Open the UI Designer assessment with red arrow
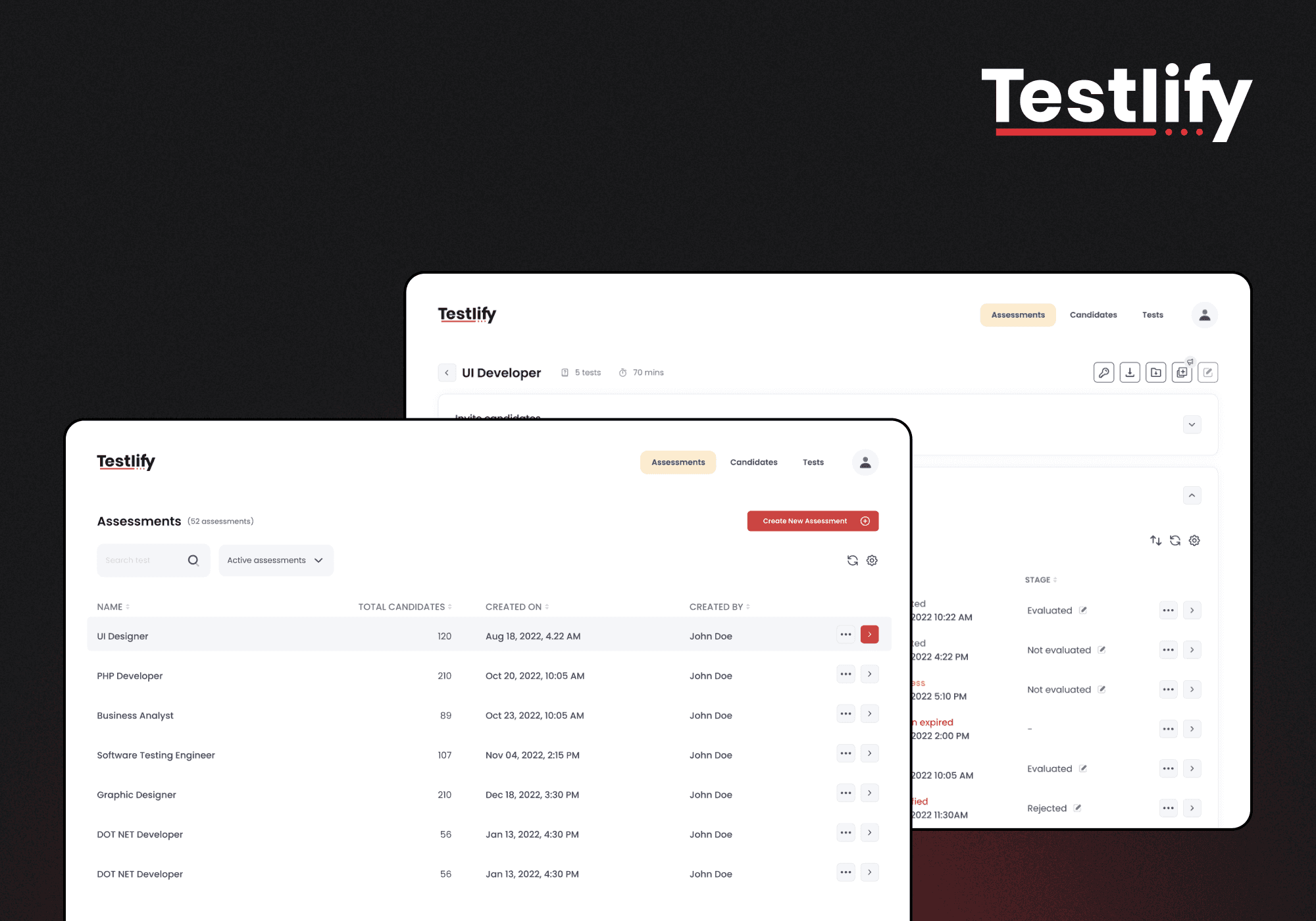This screenshot has height=921, width=1316. pos(870,635)
